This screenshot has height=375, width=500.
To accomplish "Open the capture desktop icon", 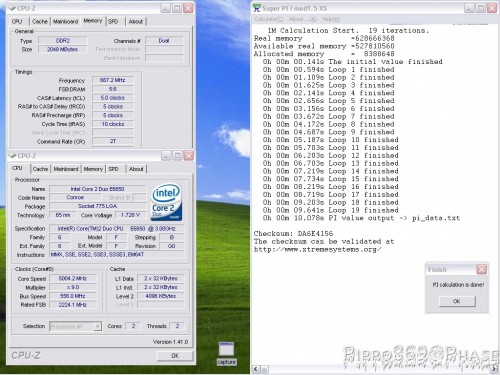I will point(227,353).
